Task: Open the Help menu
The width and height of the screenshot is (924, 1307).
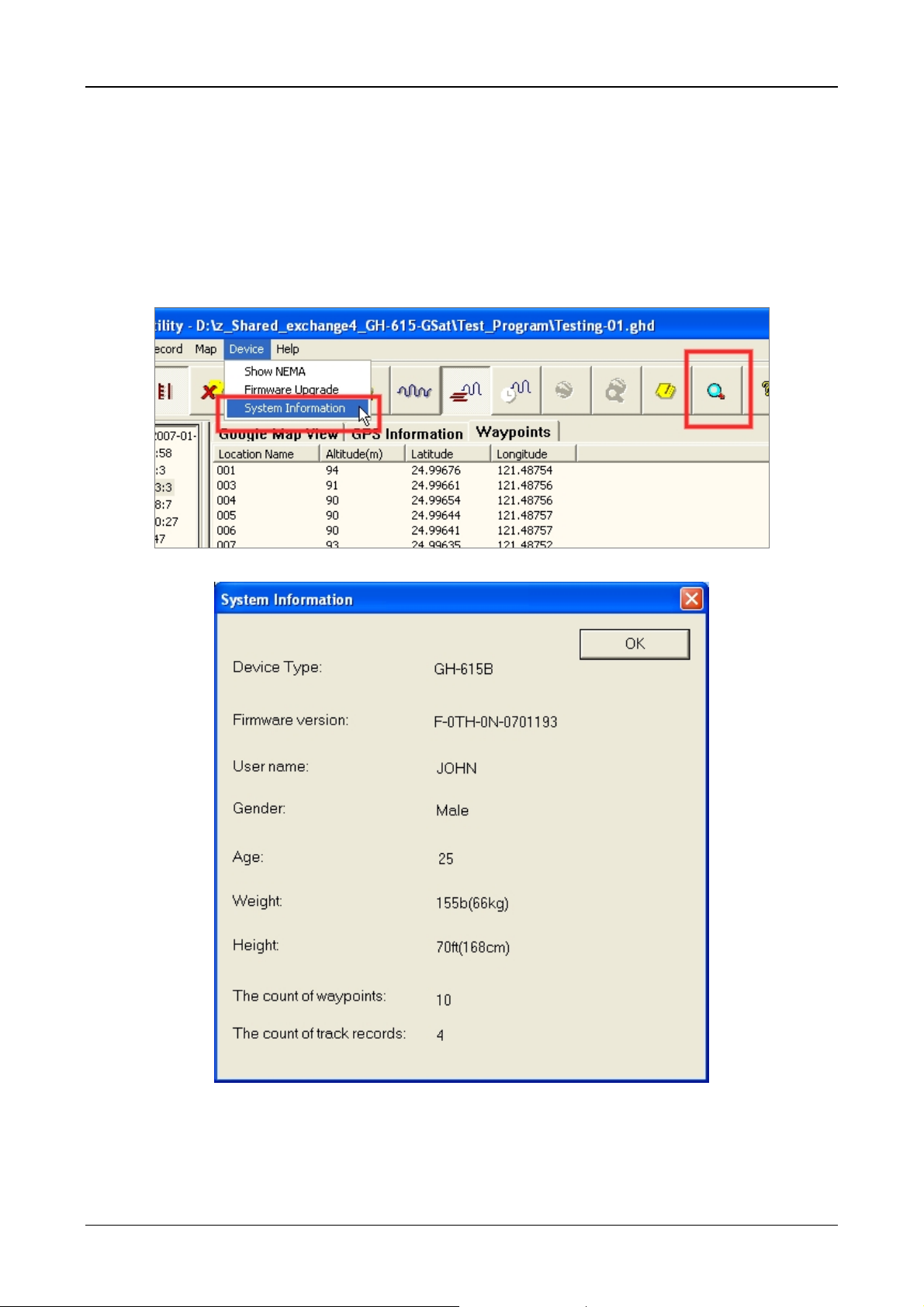Action: (287, 349)
